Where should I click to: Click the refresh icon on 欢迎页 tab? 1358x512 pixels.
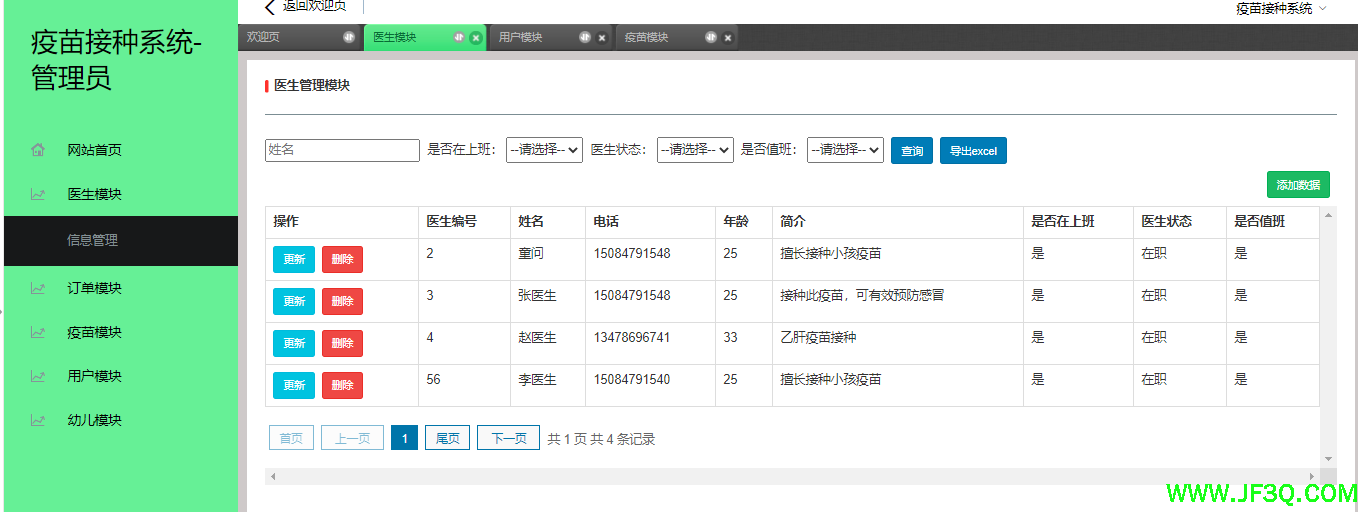(349, 37)
